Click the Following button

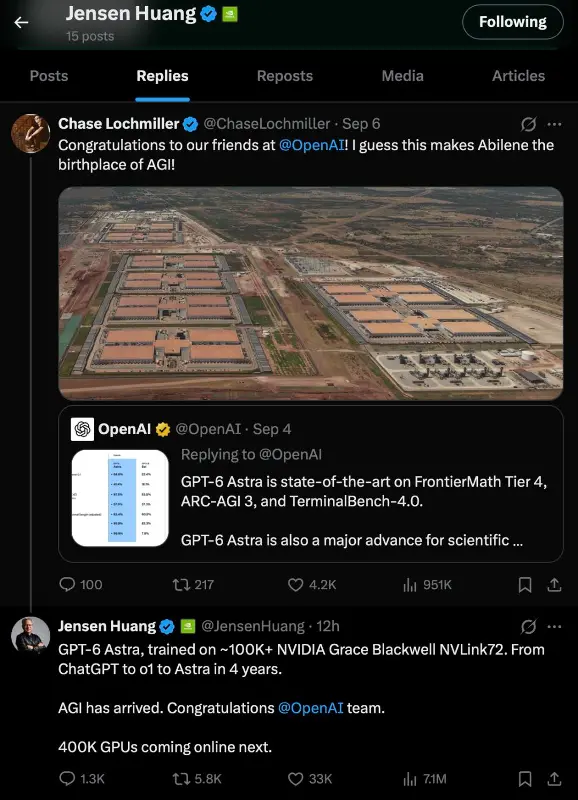click(513, 22)
